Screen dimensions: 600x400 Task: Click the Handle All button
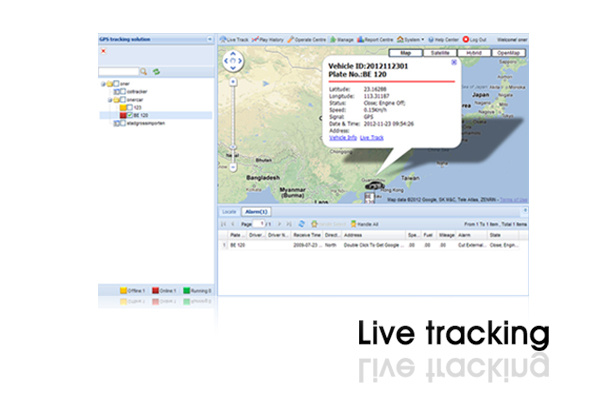[364, 224]
